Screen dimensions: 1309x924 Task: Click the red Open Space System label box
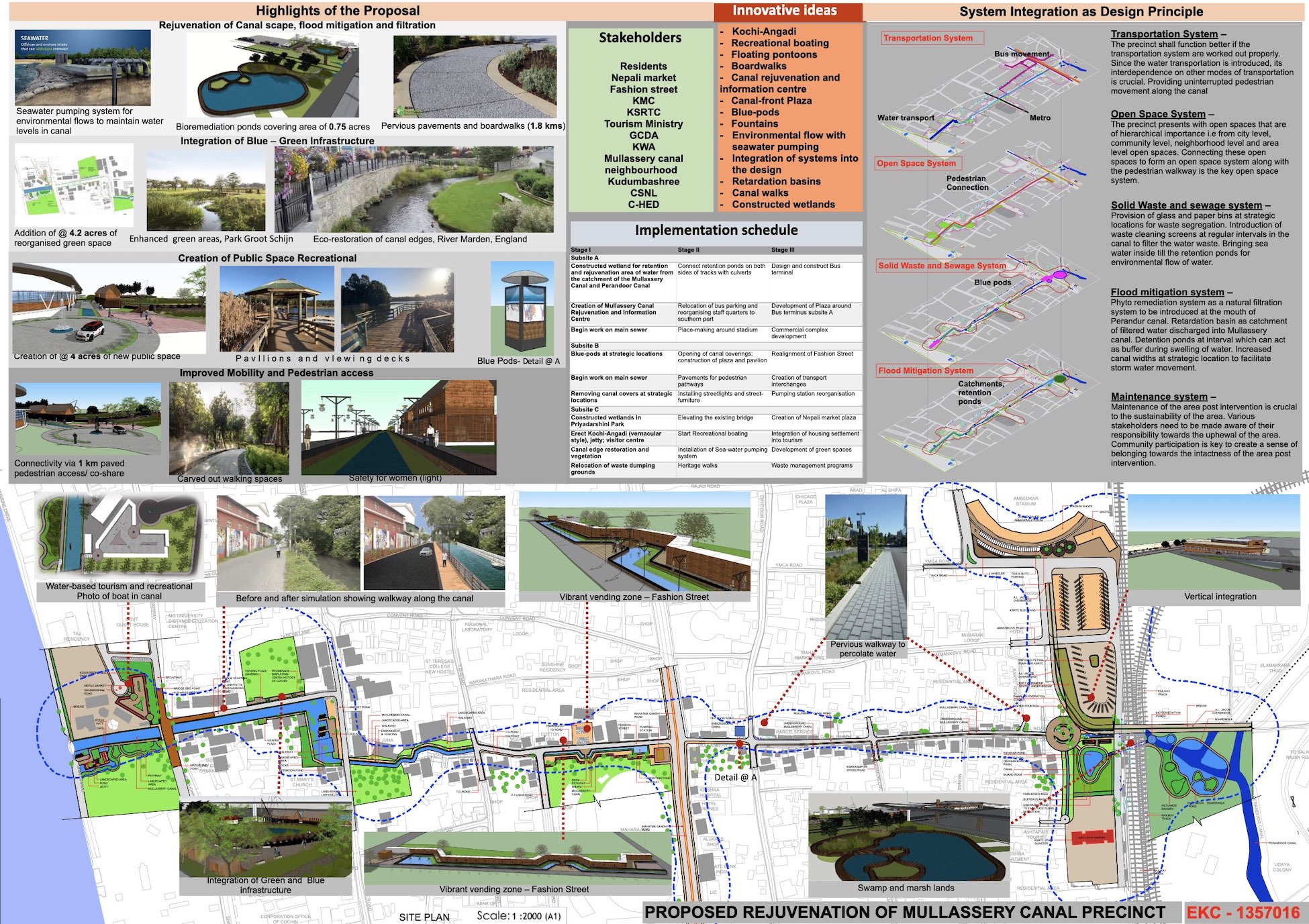[x=918, y=163]
